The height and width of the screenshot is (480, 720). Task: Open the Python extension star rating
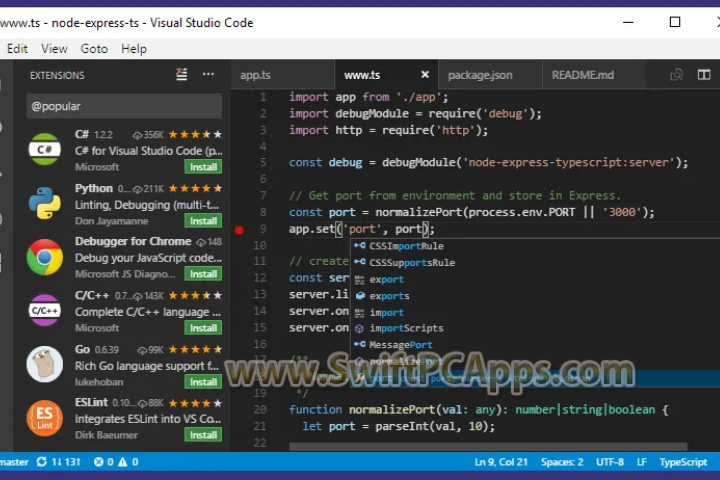pyautogui.click(x=195, y=188)
